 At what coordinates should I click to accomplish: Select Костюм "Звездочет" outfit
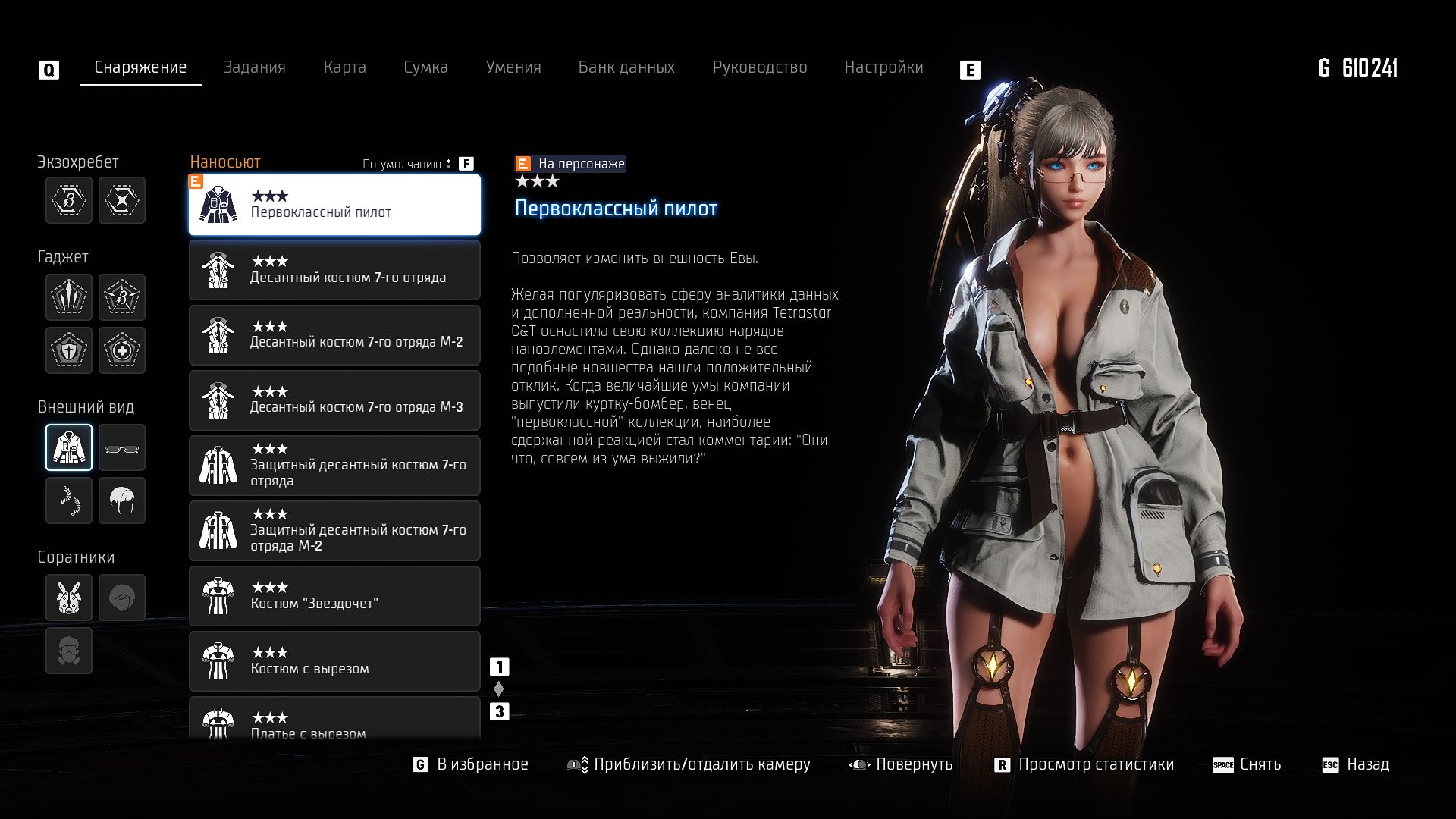(334, 596)
